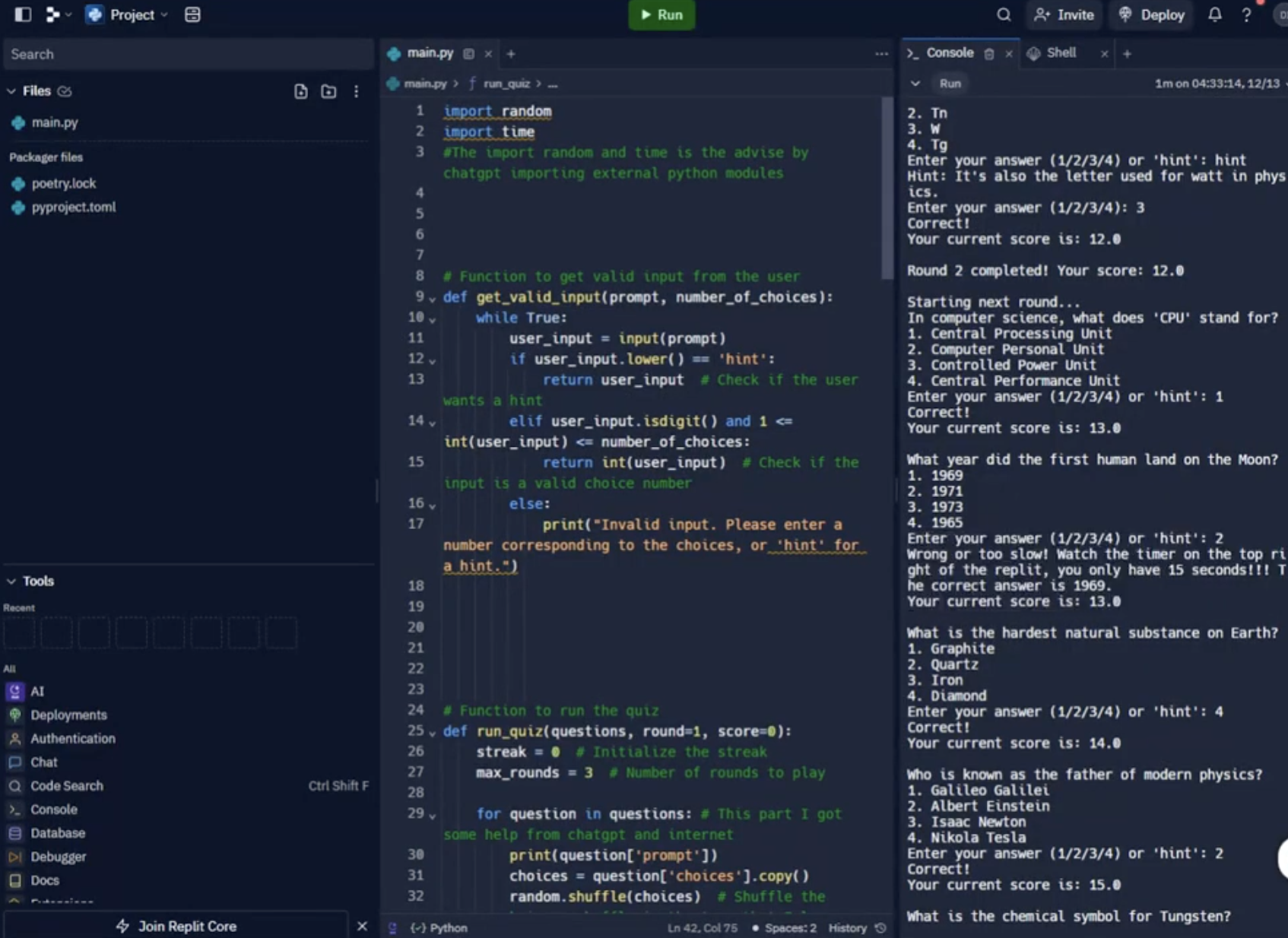
Task: Clear the Console with the trash icon
Action: pos(989,53)
